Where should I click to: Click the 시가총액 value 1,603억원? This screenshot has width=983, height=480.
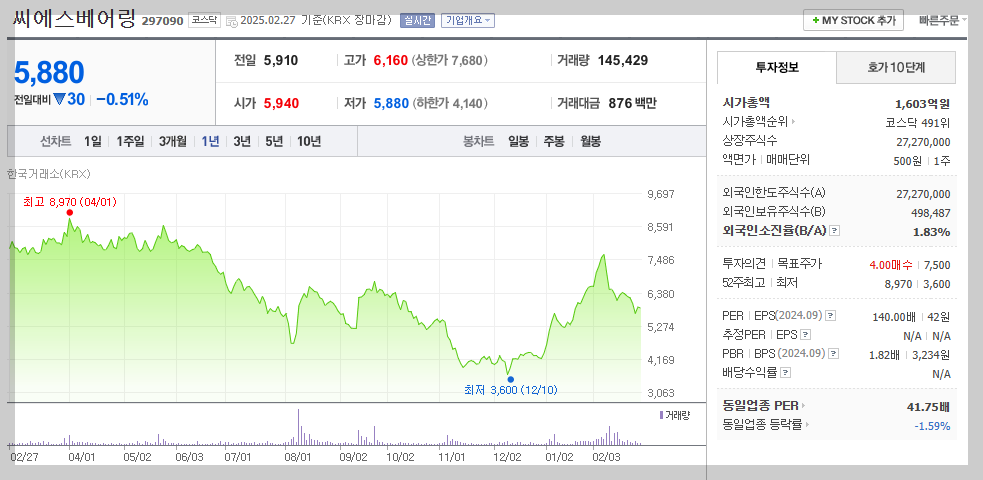922,103
